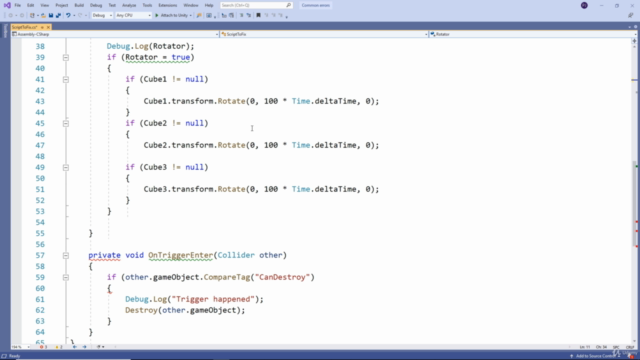The height and width of the screenshot is (360, 640).
Task: Click the Navigate Forward toolbar button
Action: [x=22, y=16]
